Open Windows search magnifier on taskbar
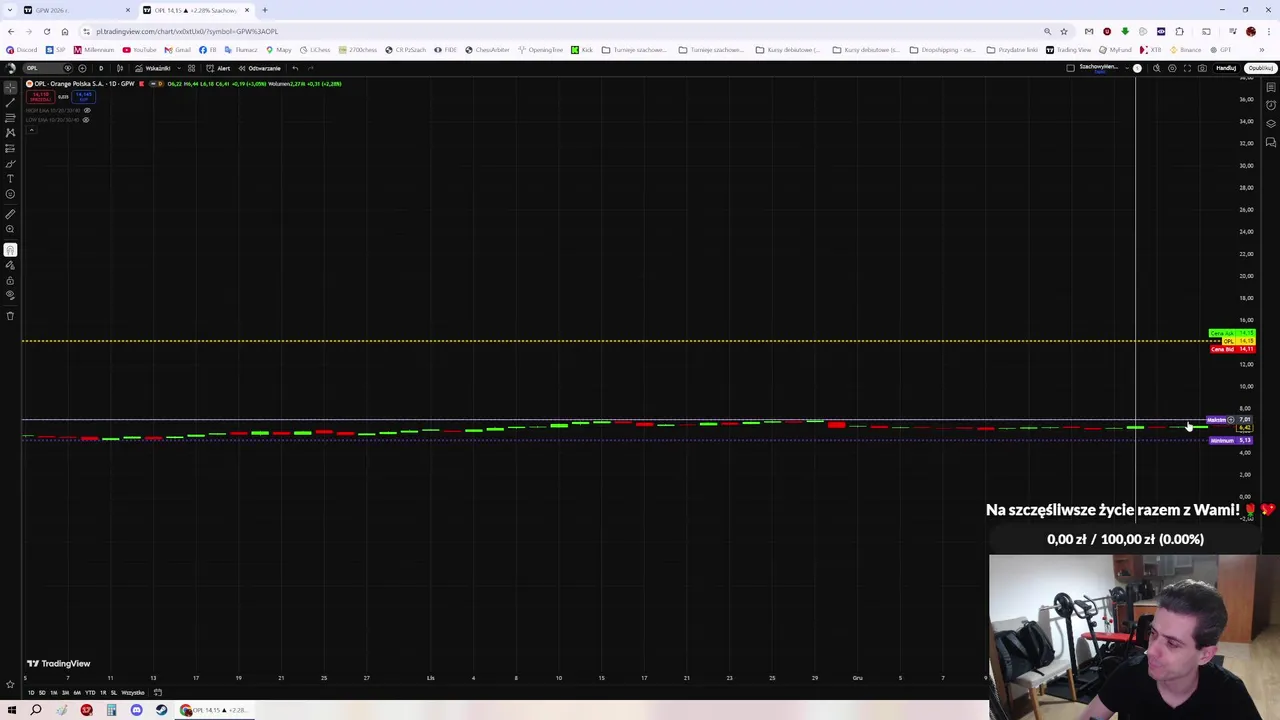 [x=36, y=710]
